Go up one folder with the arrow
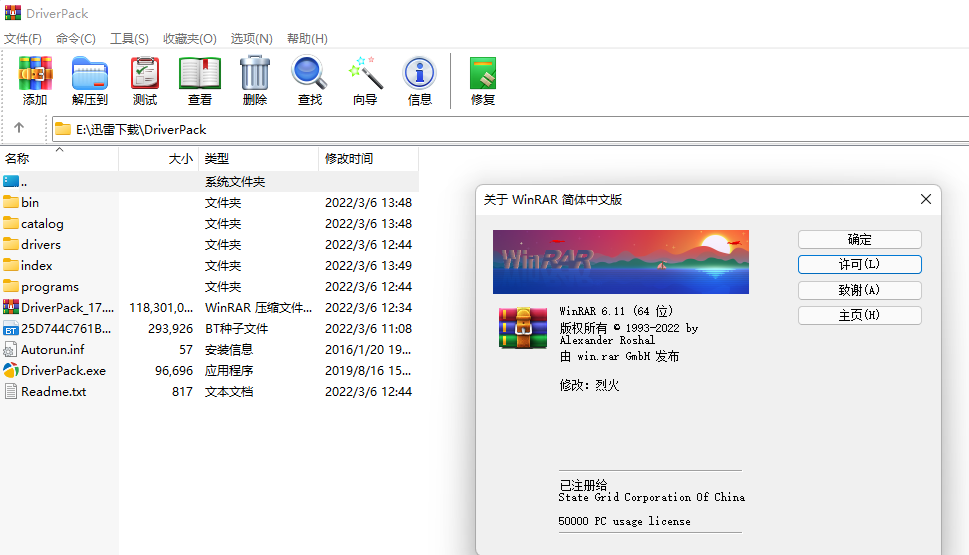The height and width of the screenshot is (555, 969). 19,128
